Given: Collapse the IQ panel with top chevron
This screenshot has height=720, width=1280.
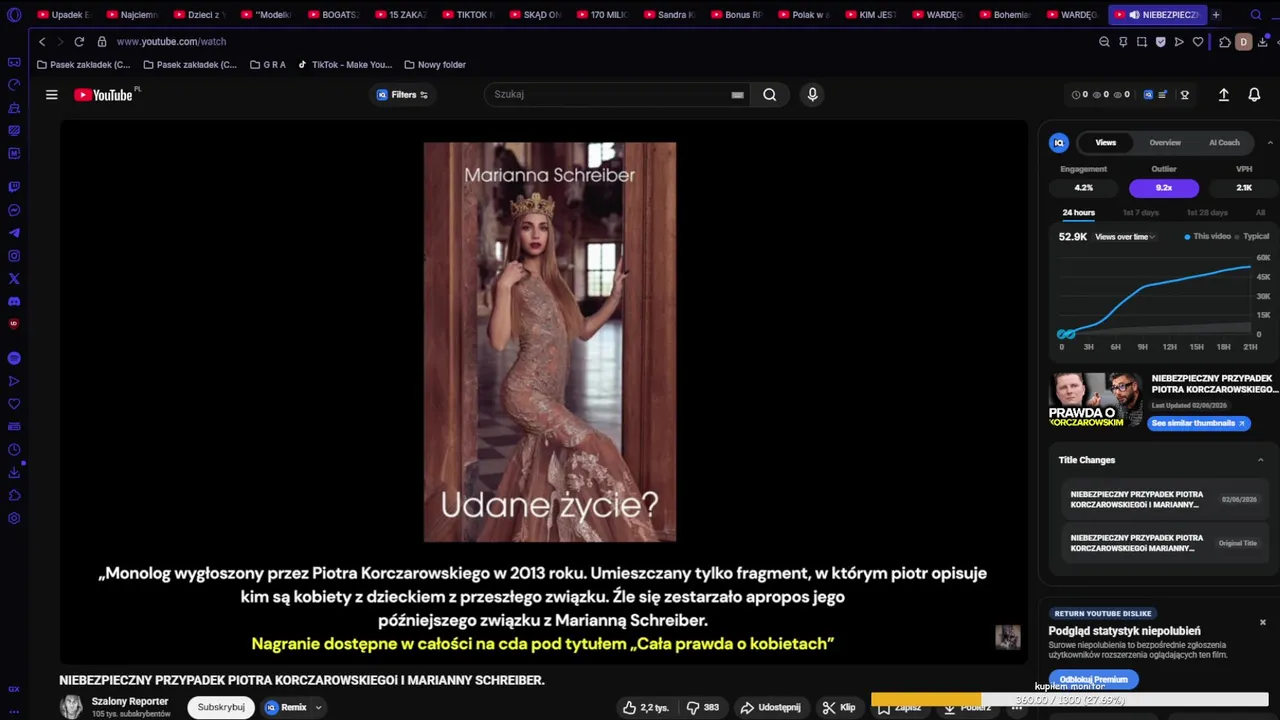Looking at the screenshot, I should (x=1270, y=143).
